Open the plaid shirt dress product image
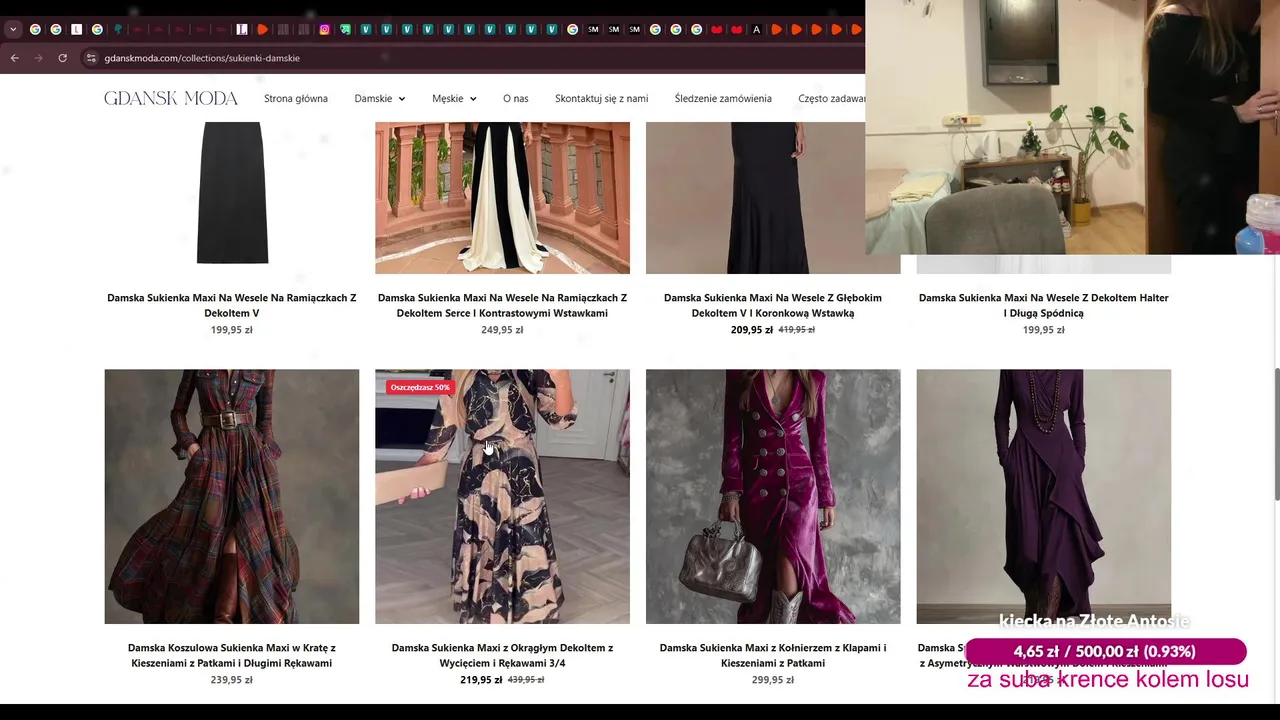Viewport: 1280px width, 720px height. point(232,496)
